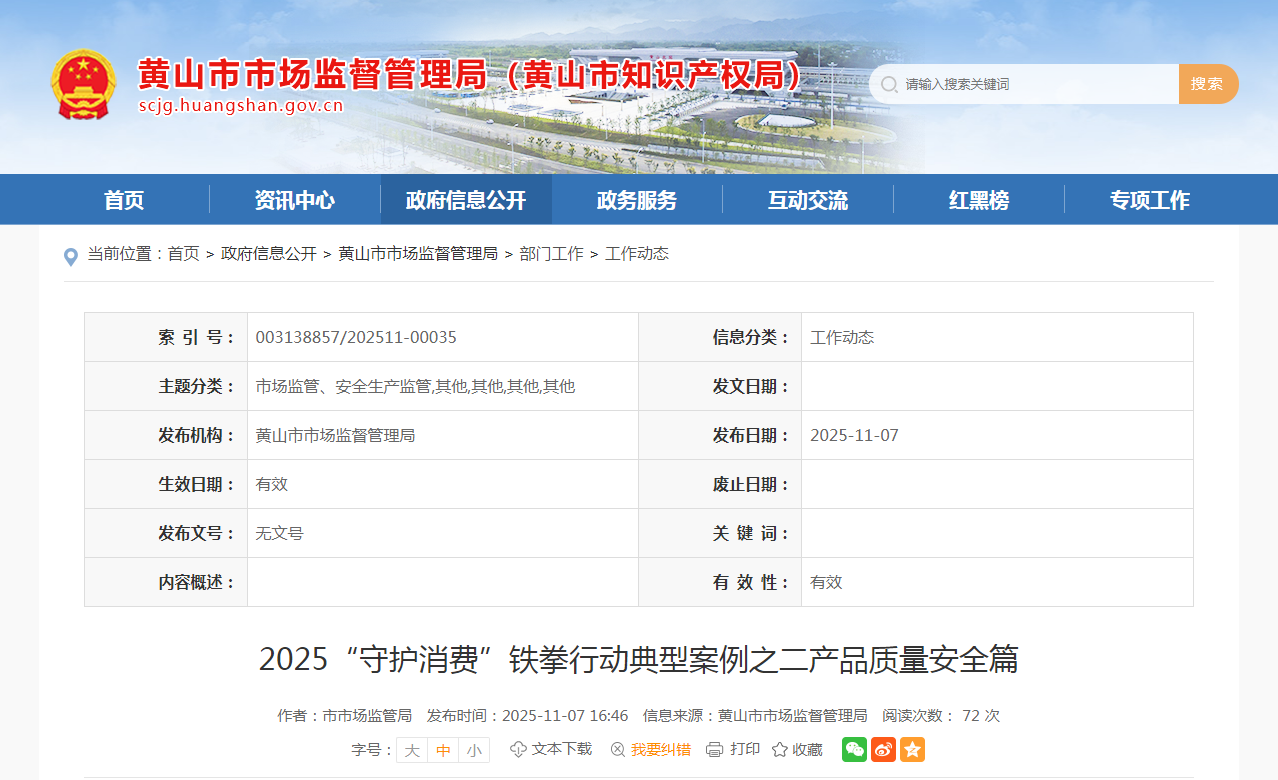Share the article to Weibo
The image size is (1278, 780).
click(881, 748)
